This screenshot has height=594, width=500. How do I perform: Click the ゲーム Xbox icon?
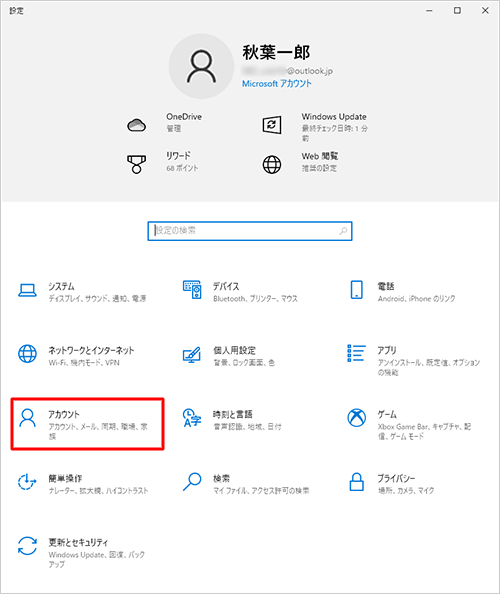point(356,417)
